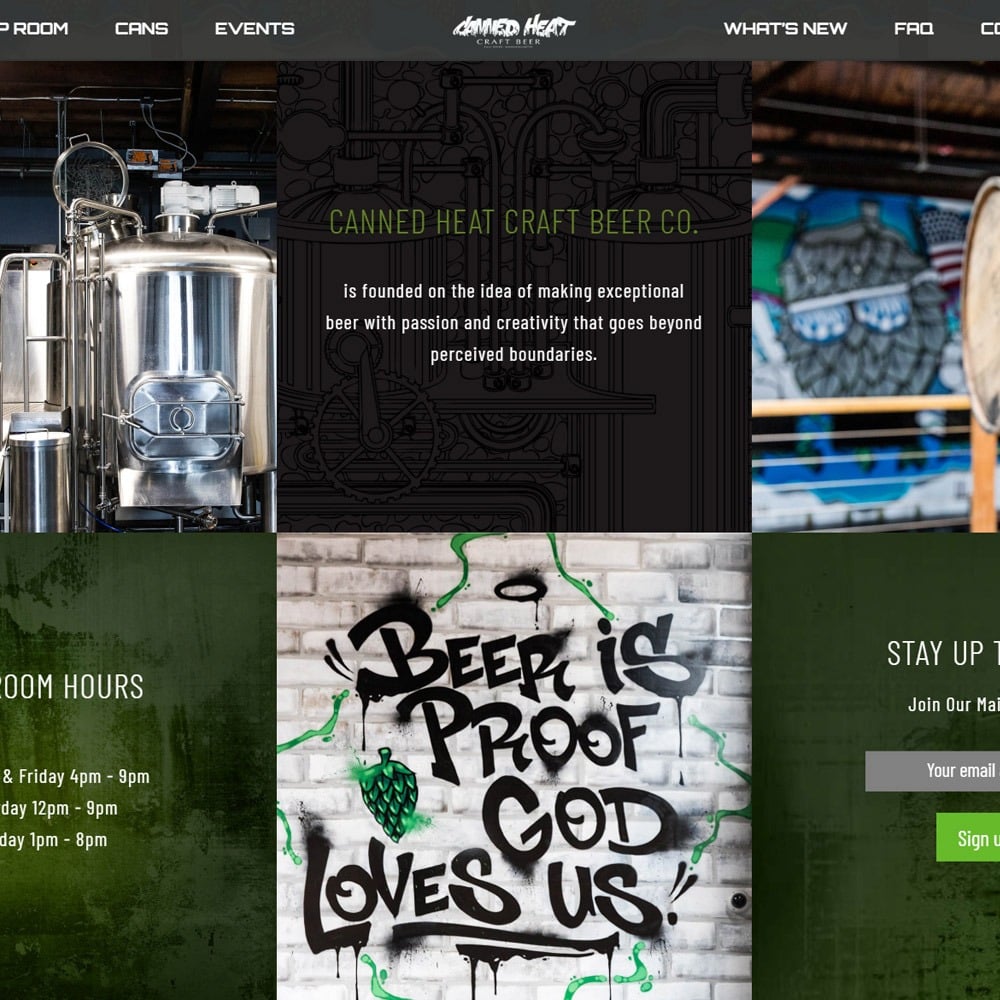Click the Canned Heat Craft Beer logo
The image size is (1000, 1000).
pyautogui.click(x=513, y=30)
